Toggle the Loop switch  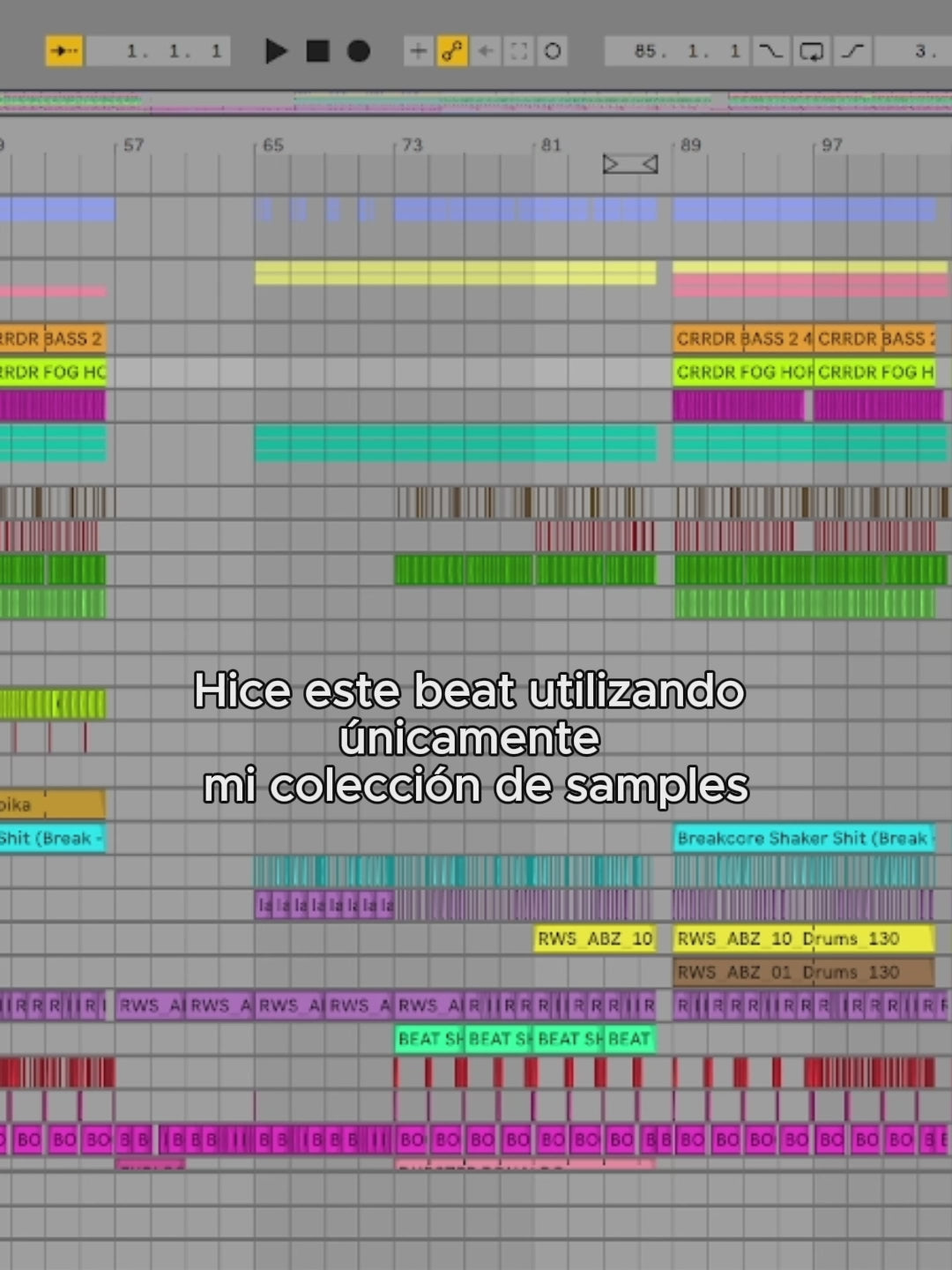811,51
